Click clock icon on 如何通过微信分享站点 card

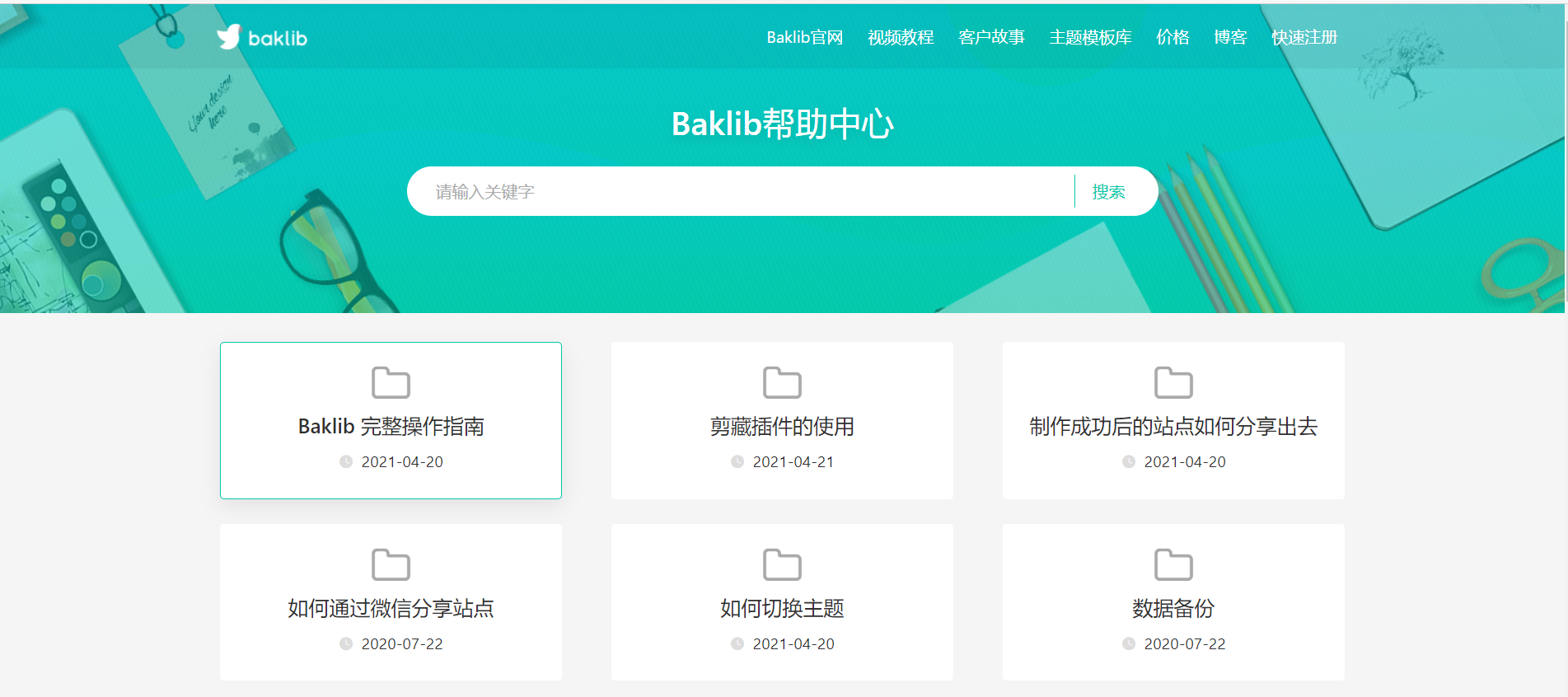coord(346,644)
